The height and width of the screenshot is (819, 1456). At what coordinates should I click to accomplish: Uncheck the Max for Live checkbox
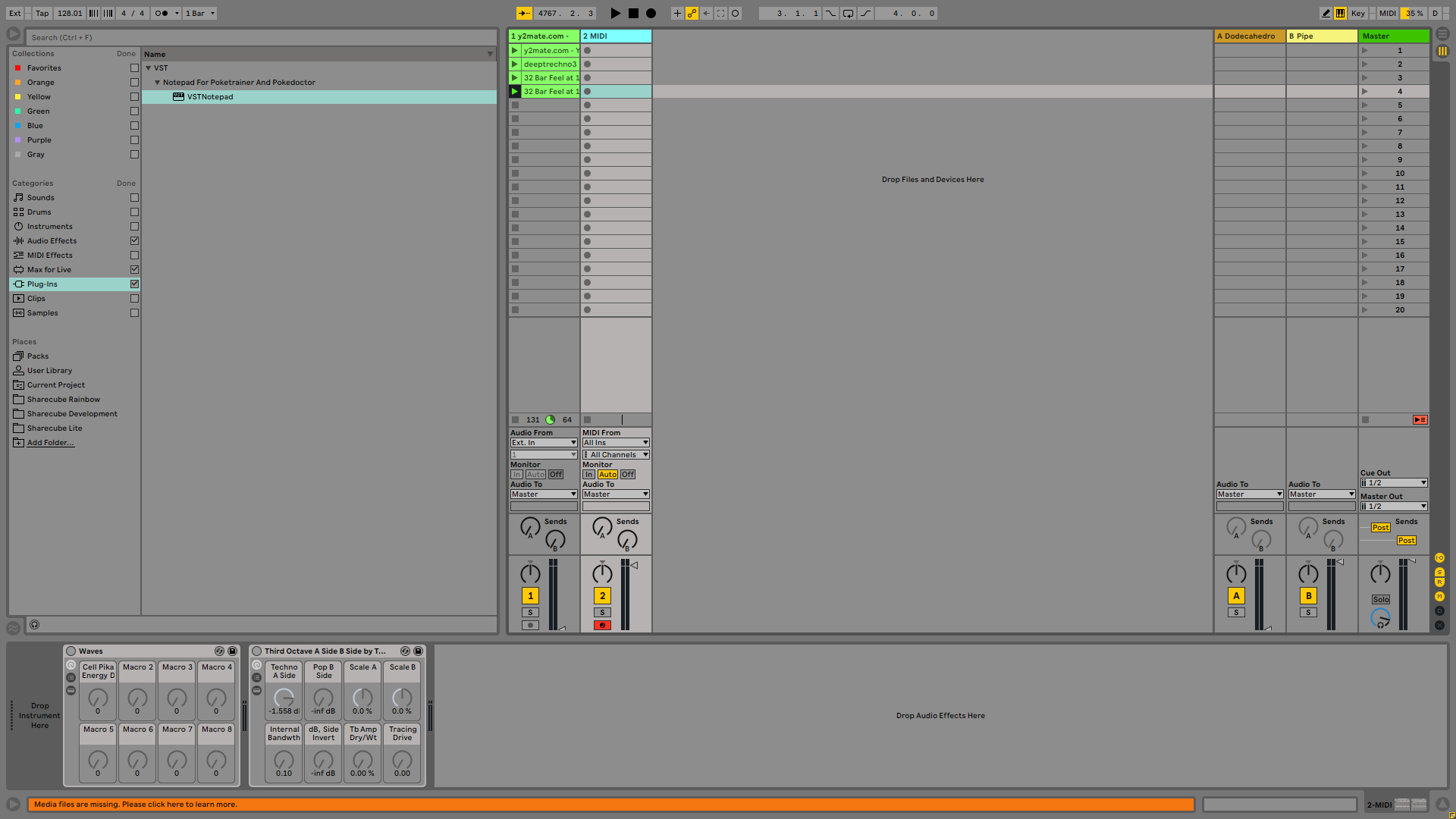(134, 270)
